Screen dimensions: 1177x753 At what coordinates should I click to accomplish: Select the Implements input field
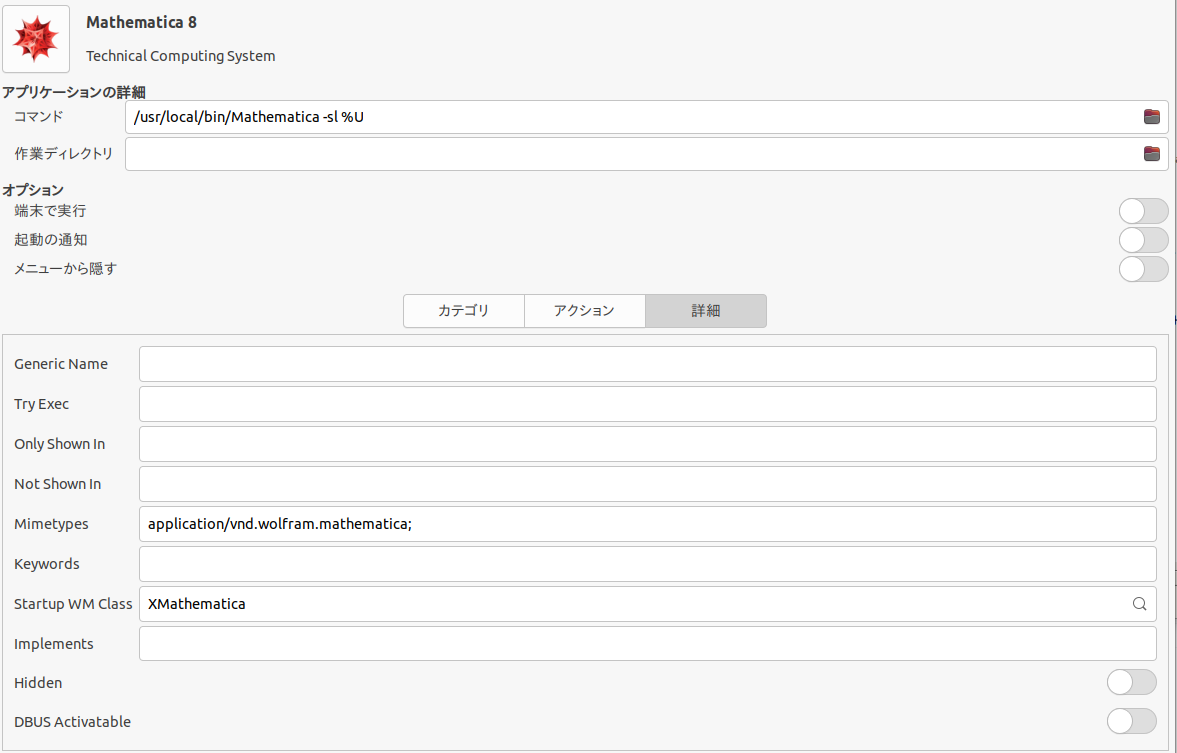[x=648, y=643]
